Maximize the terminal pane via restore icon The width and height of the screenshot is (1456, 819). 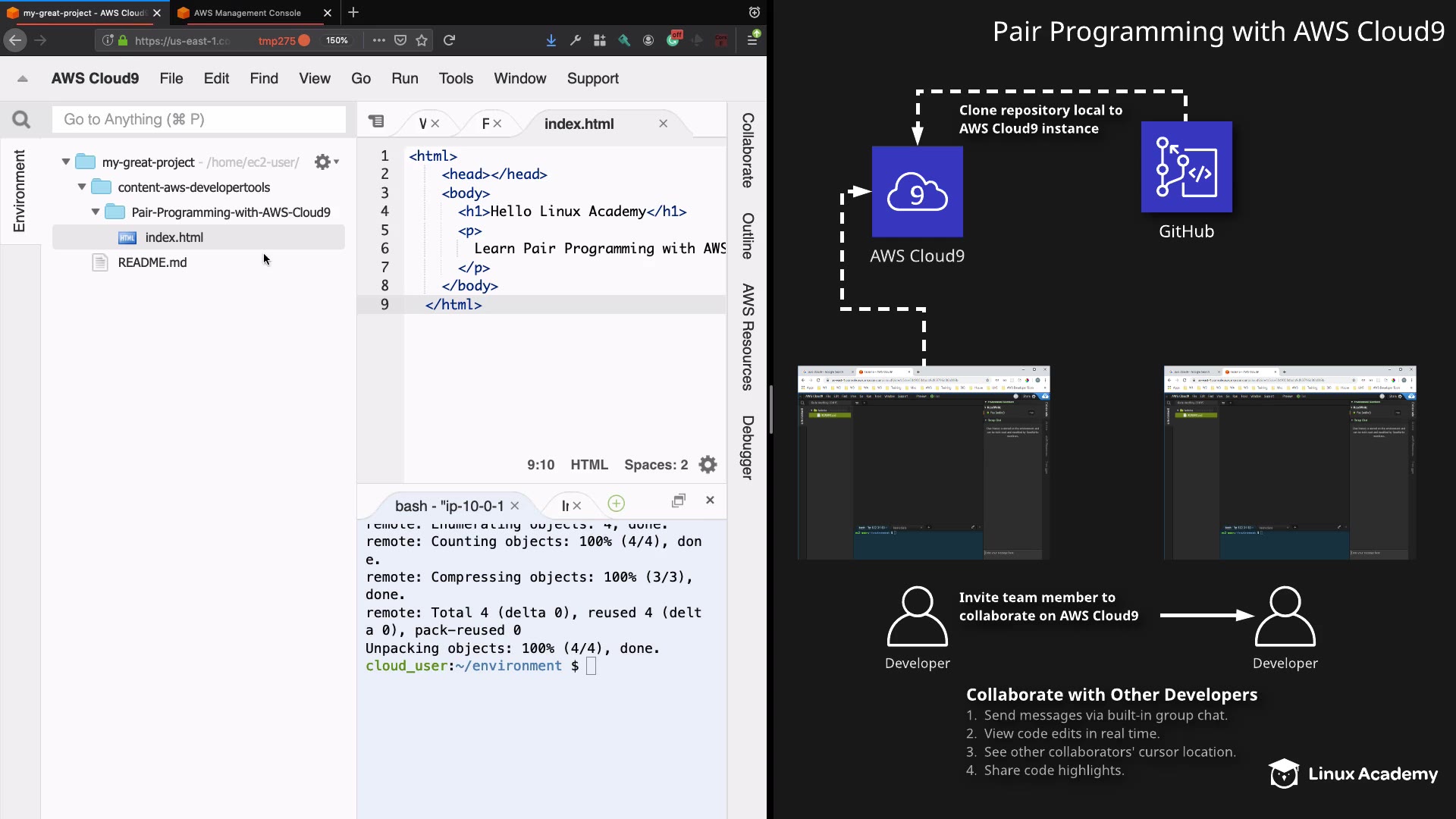(x=679, y=500)
